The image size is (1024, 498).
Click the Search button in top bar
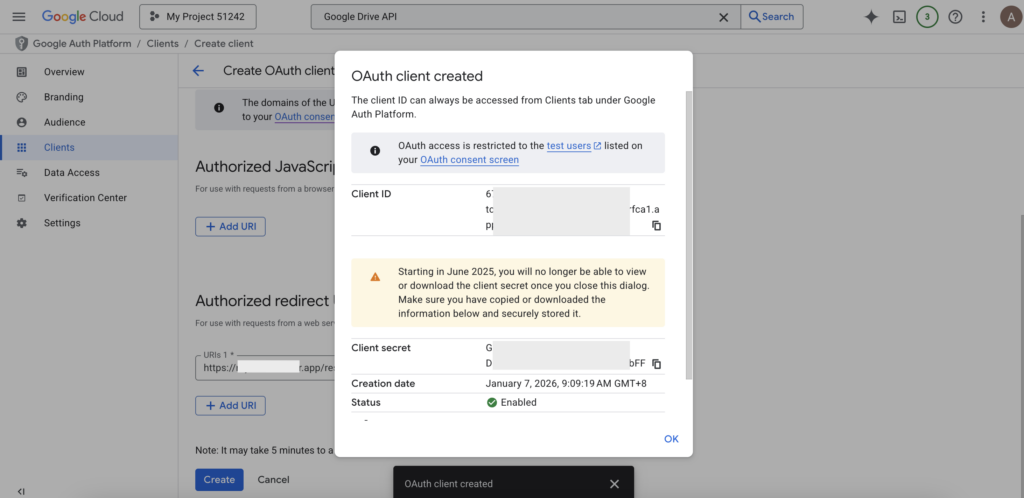coord(770,17)
